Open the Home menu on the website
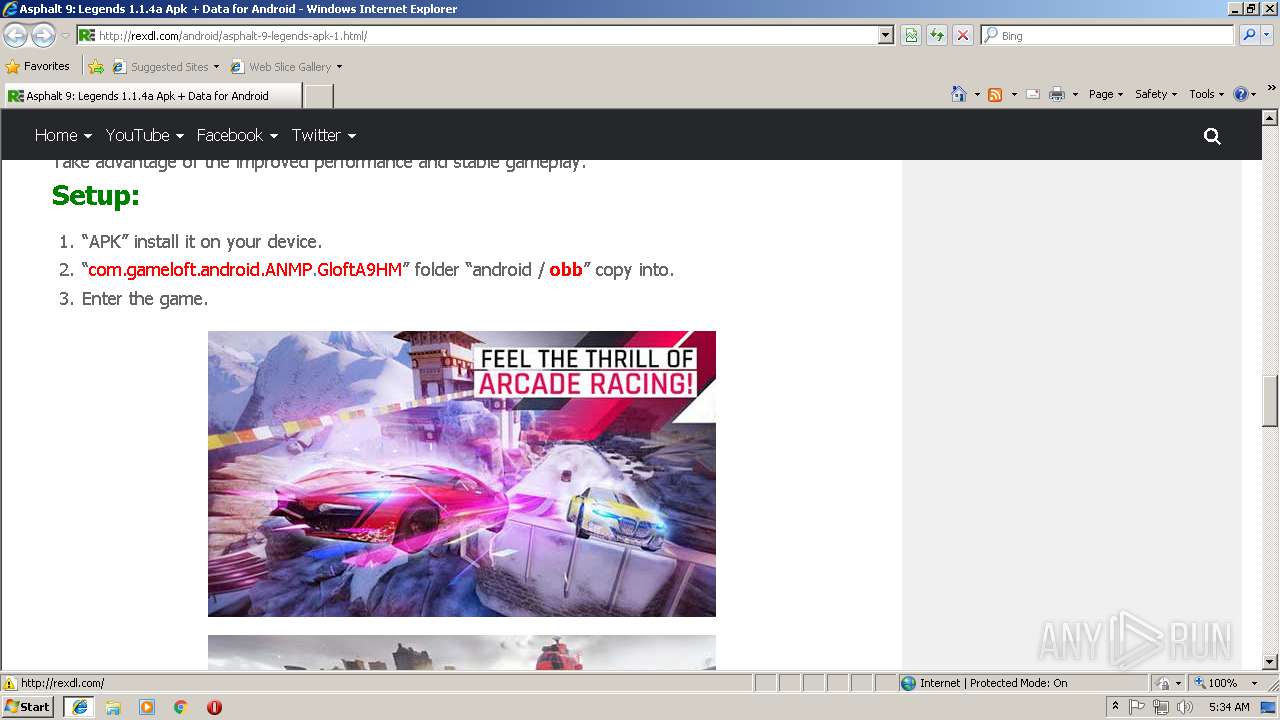The image size is (1280, 720). [63, 135]
